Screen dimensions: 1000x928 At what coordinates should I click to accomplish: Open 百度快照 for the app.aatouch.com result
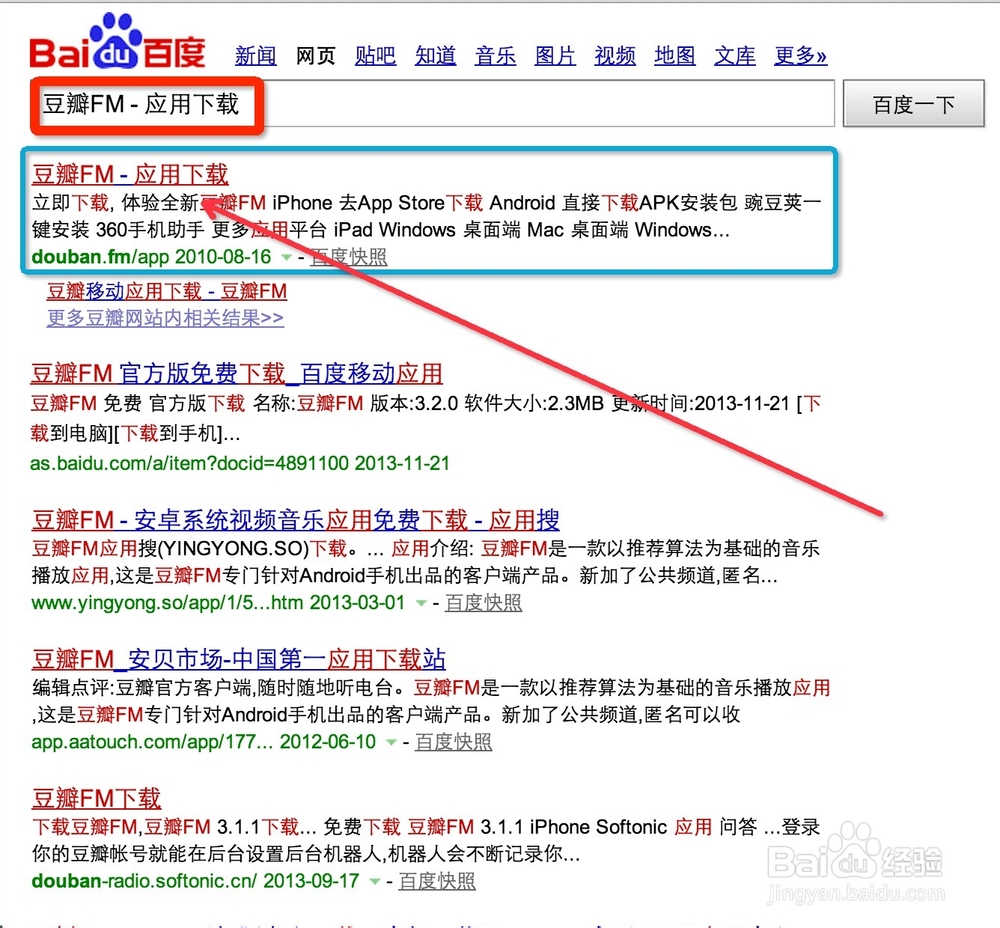[x=453, y=742]
